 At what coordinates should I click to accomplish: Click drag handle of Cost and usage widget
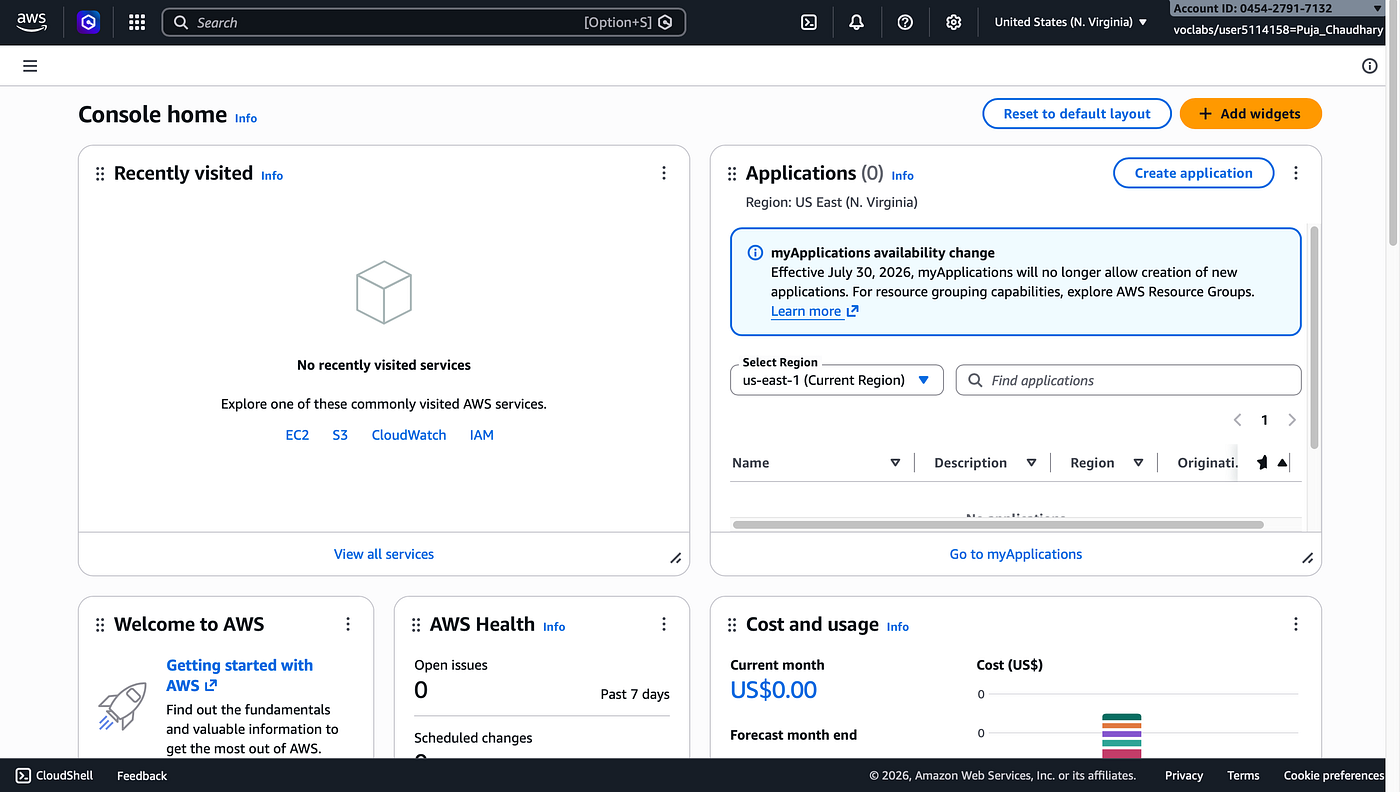[732, 625]
